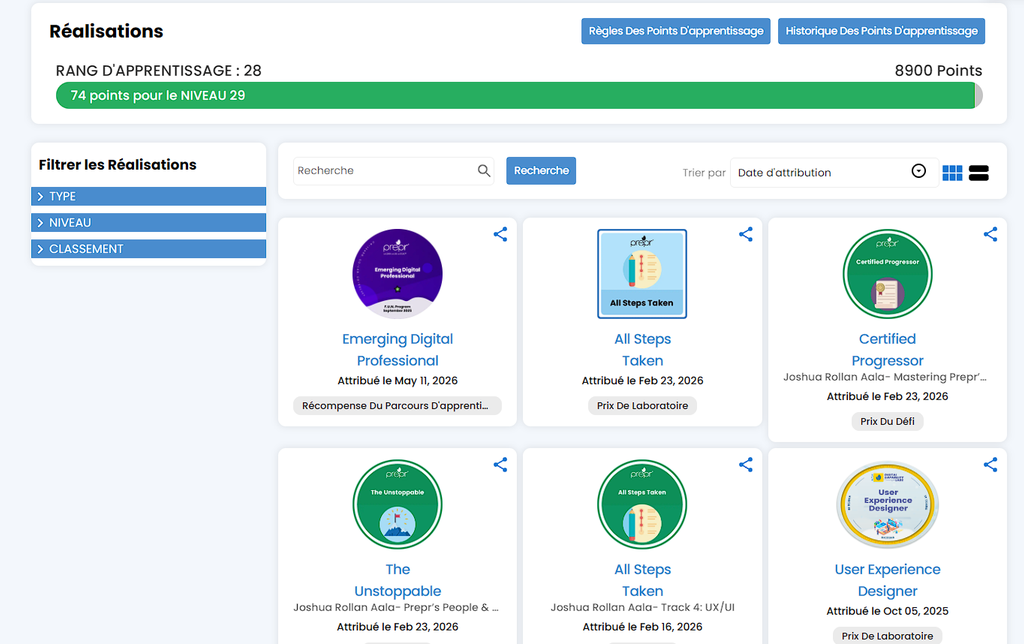The height and width of the screenshot is (644, 1024).
Task: Click the 8900 Points total
Action: [938, 71]
